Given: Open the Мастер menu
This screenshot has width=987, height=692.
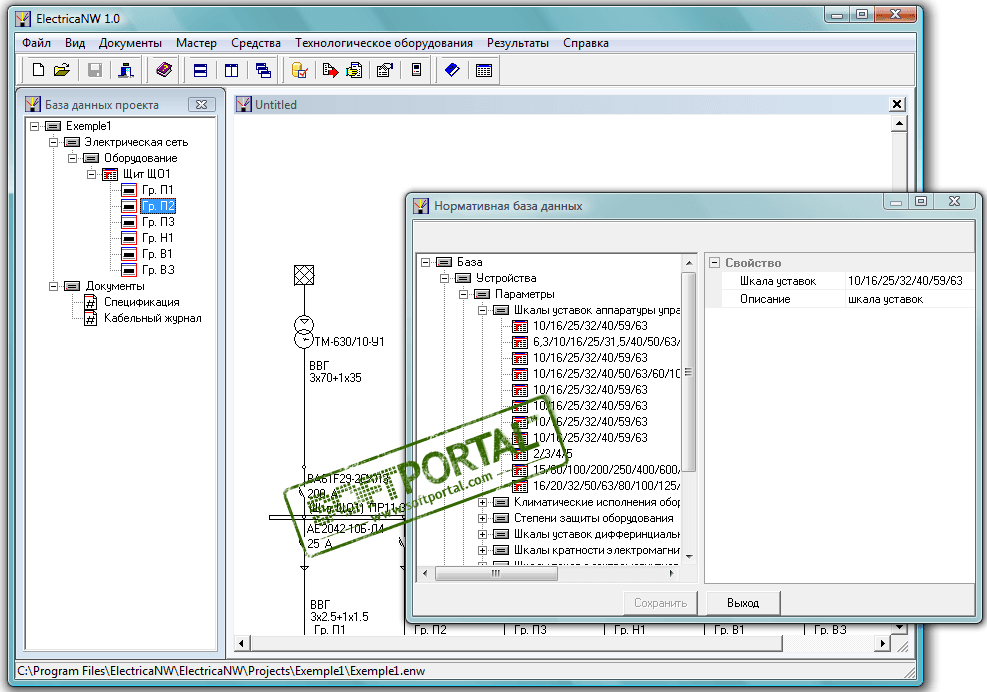Looking at the screenshot, I should 196,43.
